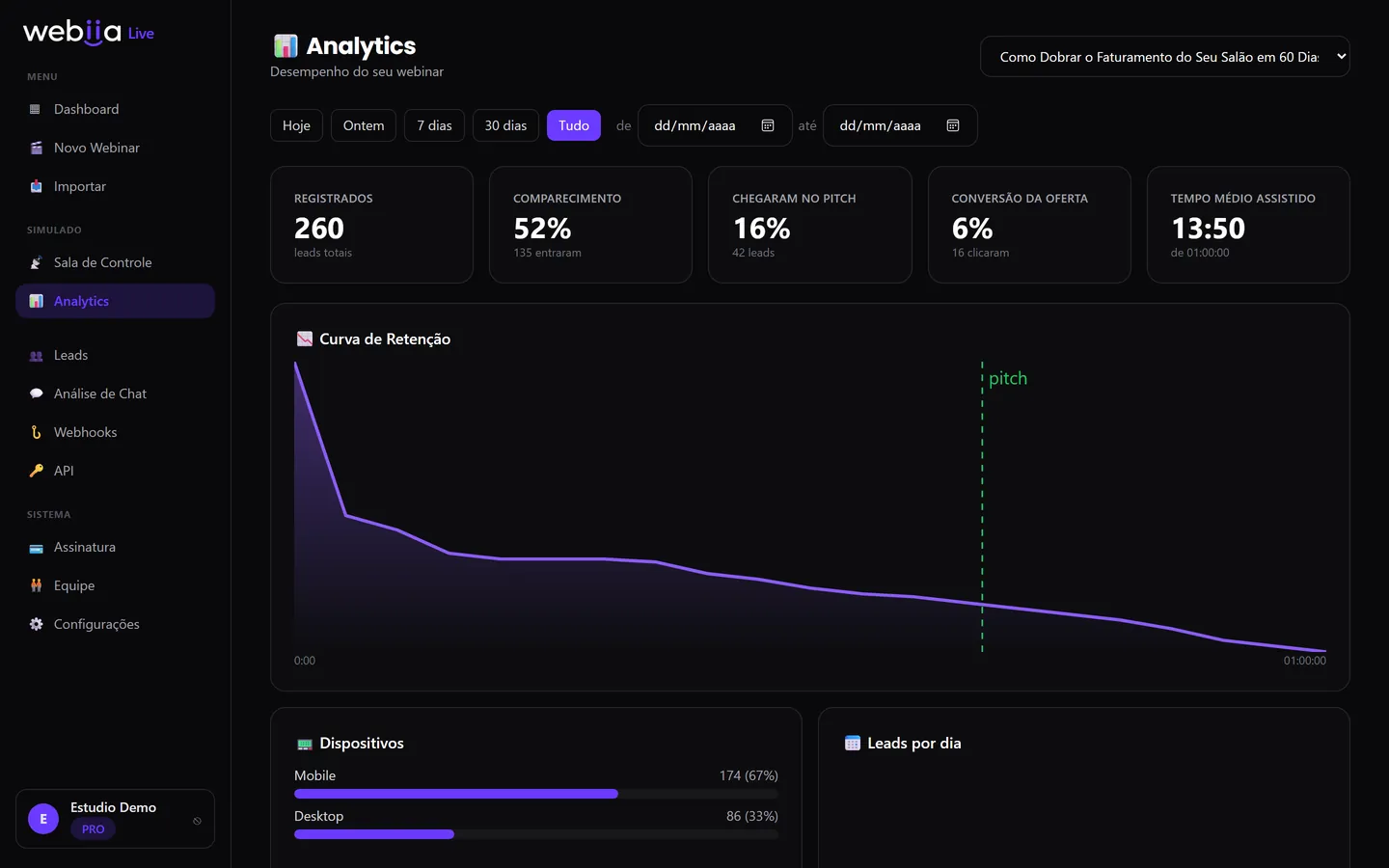Click the Leads people icon
This screenshot has height=868, width=1389.
pyautogui.click(x=36, y=355)
